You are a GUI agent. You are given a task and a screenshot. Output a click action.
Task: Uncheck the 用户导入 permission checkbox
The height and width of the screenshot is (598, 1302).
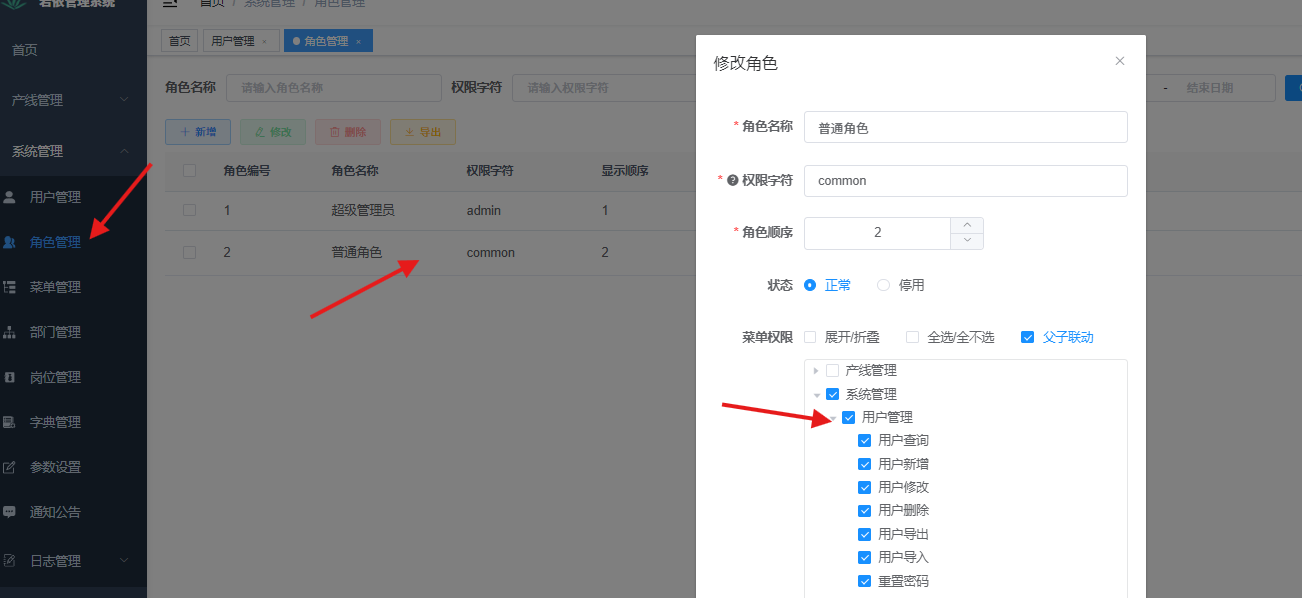click(x=864, y=557)
